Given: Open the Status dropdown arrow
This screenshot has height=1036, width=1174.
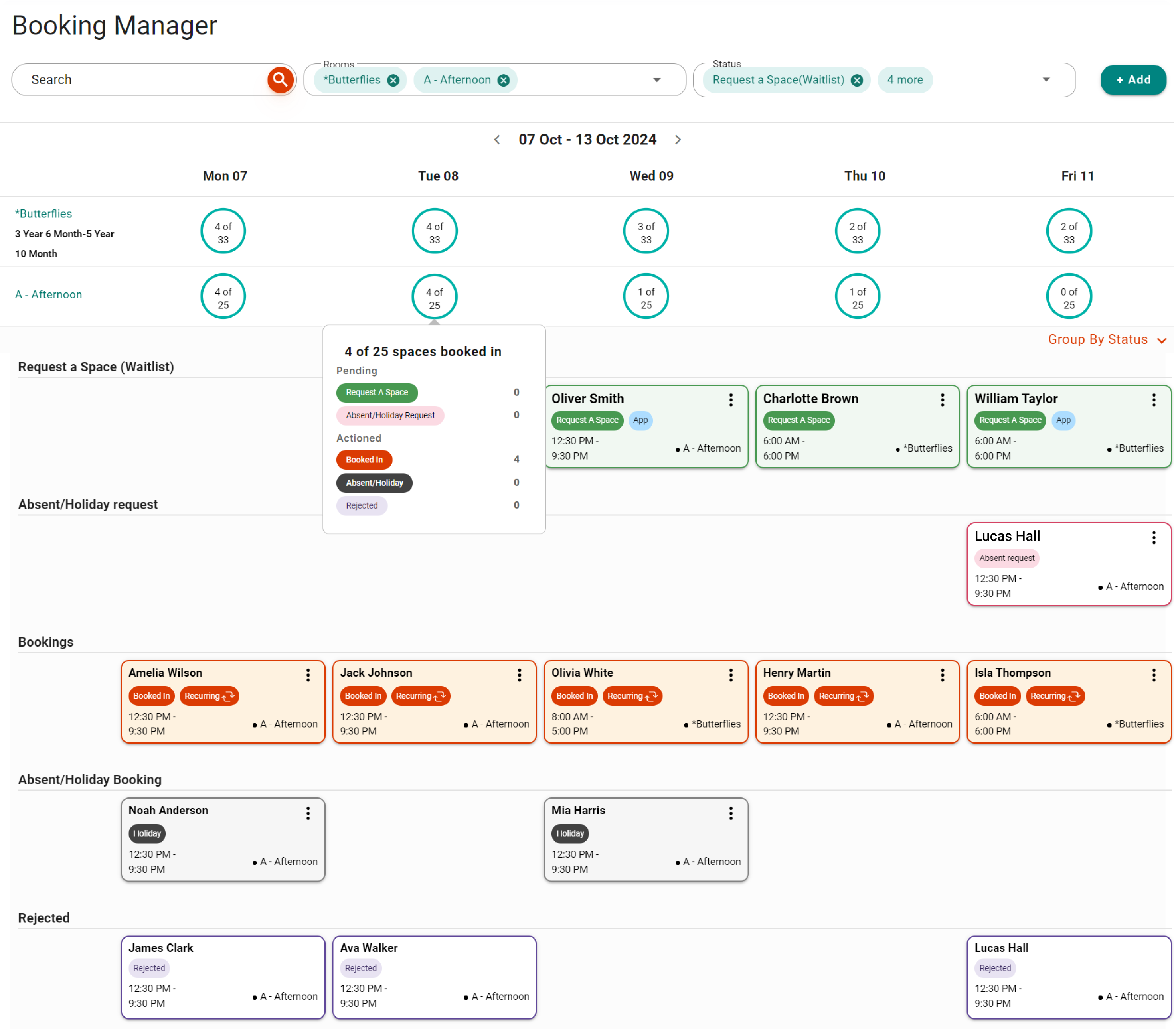Looking at the screenshot, I should pos(1046,79).
